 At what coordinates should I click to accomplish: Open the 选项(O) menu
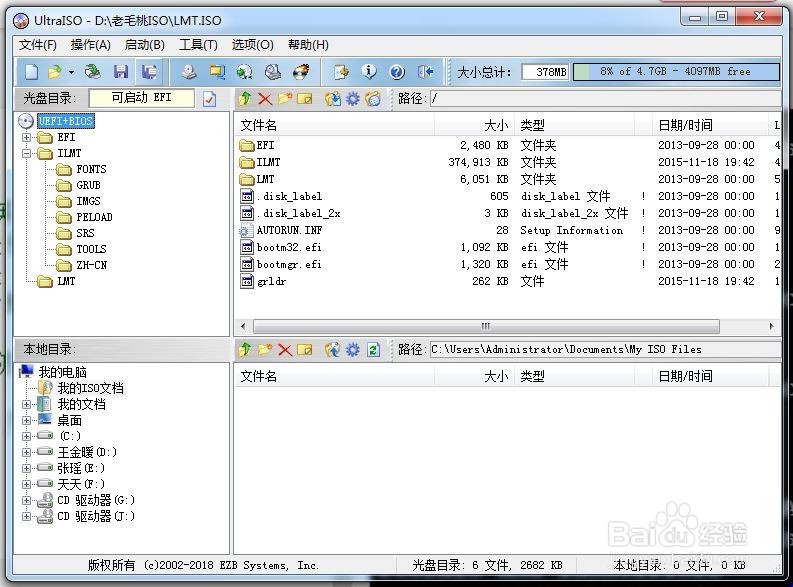pos(252,45)
